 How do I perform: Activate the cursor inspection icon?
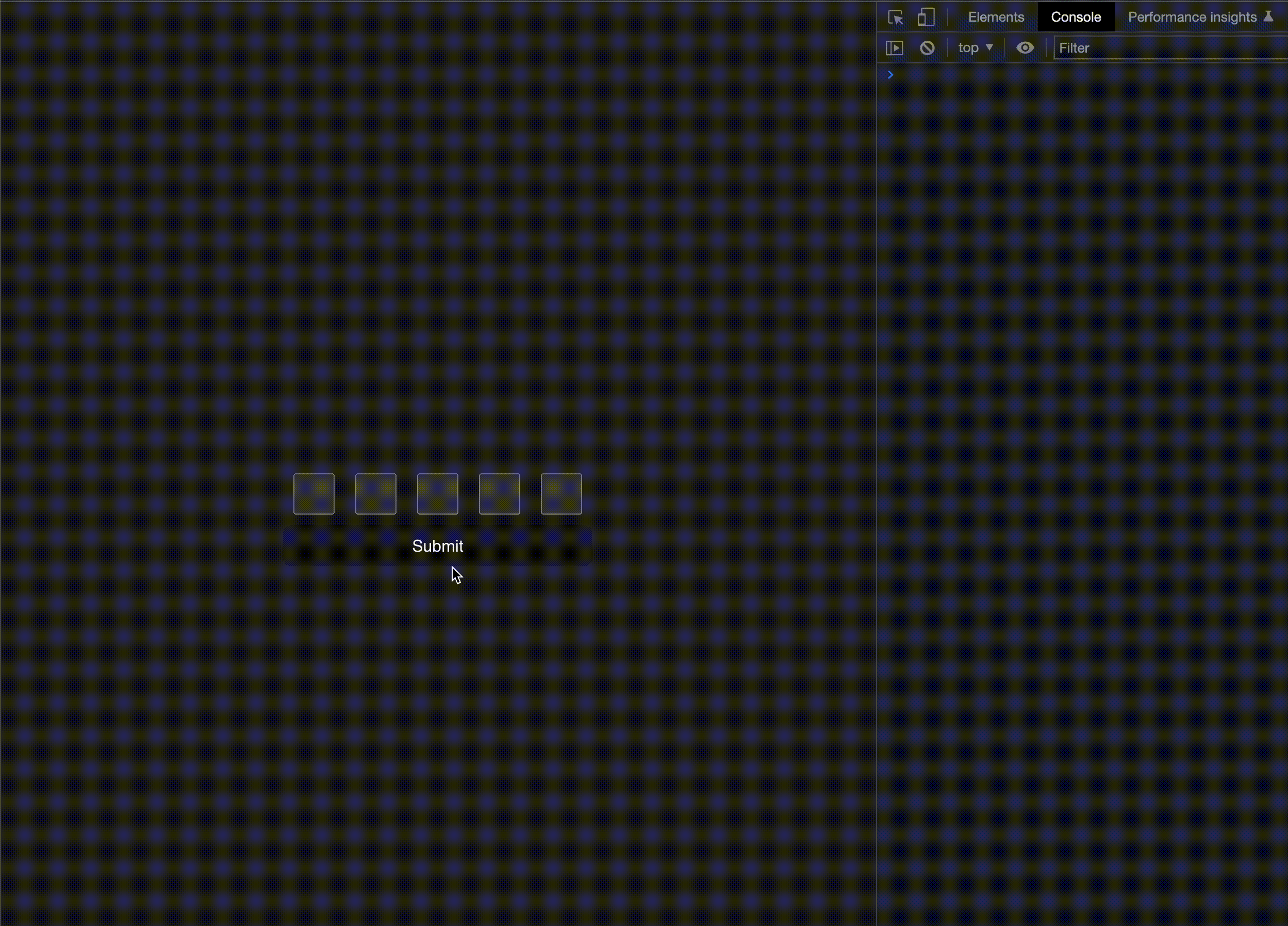point(896,17)
